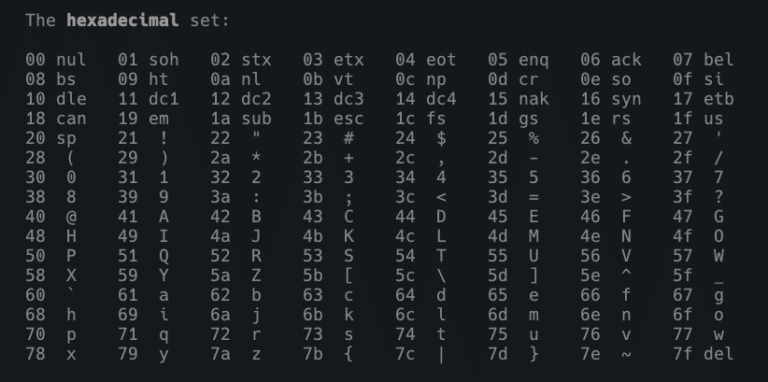Click the 40 @ symbol entry

point(51,216)
